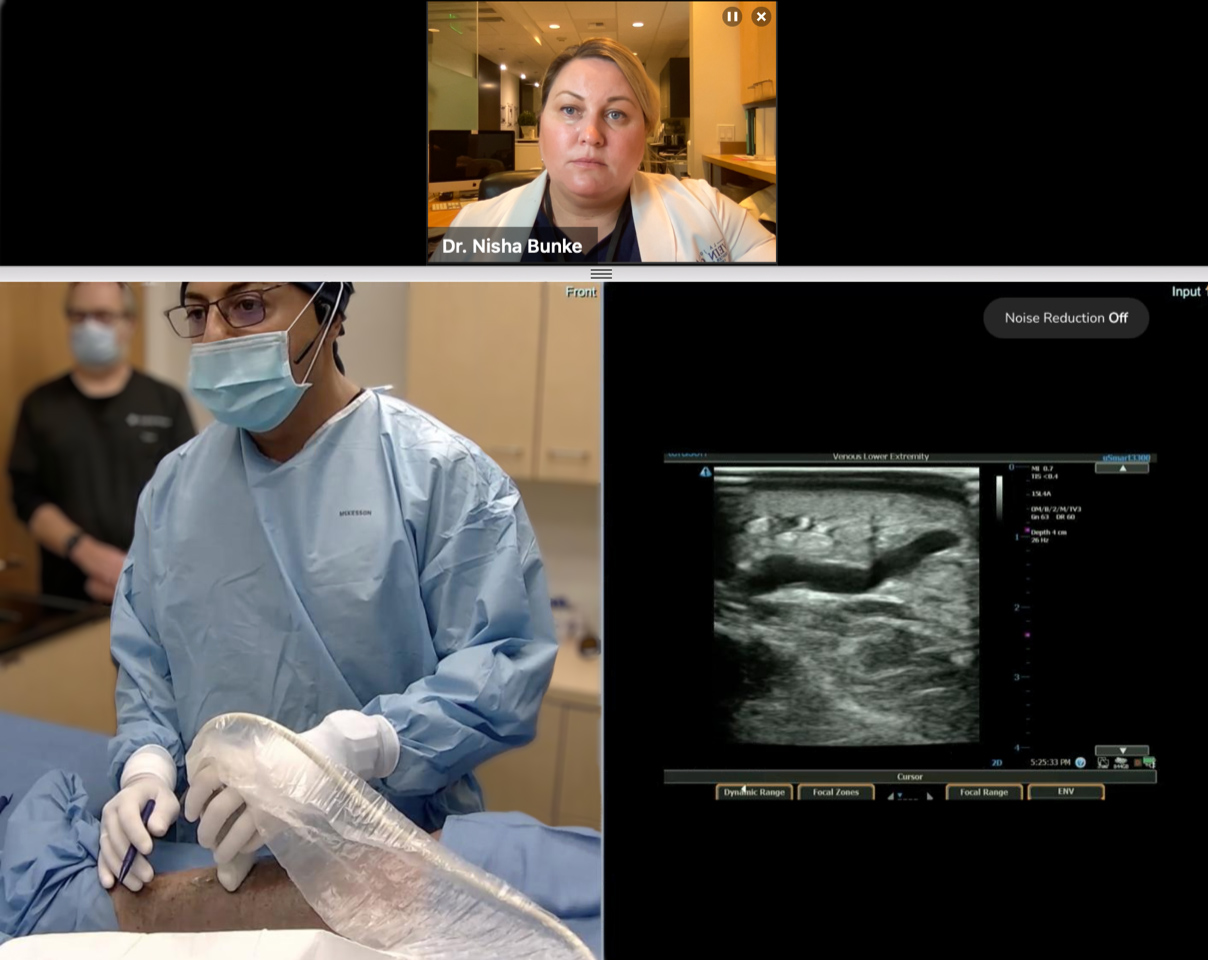Click the warning triangle icon on ultrasound image

pyautogui.click(x=705, y=472)
